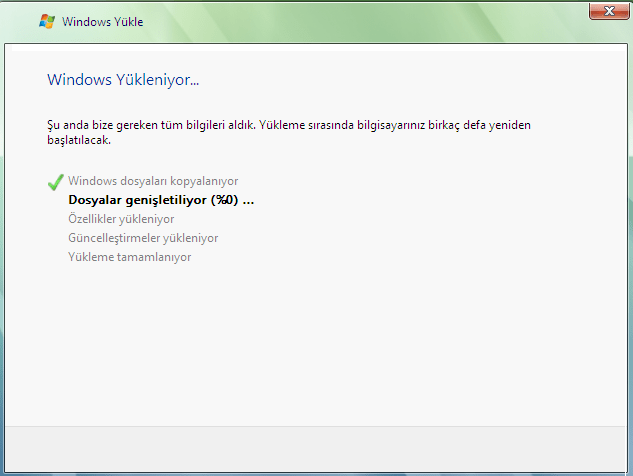Click the green checkmark next to file copying
This screenshot has width=633, height=476.
click(x=55, y=182)
